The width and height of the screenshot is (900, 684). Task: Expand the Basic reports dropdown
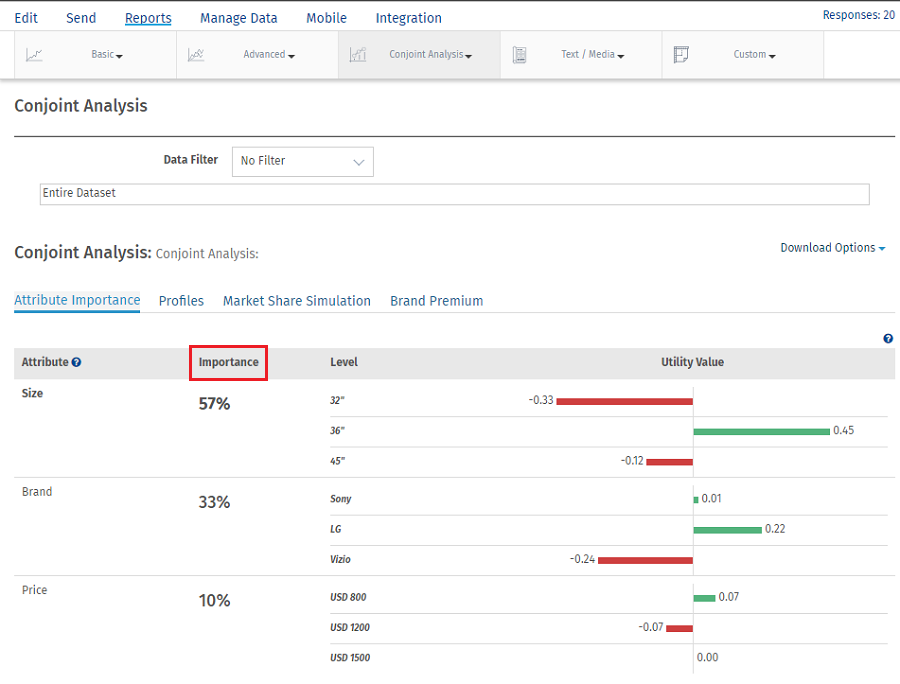107,55
